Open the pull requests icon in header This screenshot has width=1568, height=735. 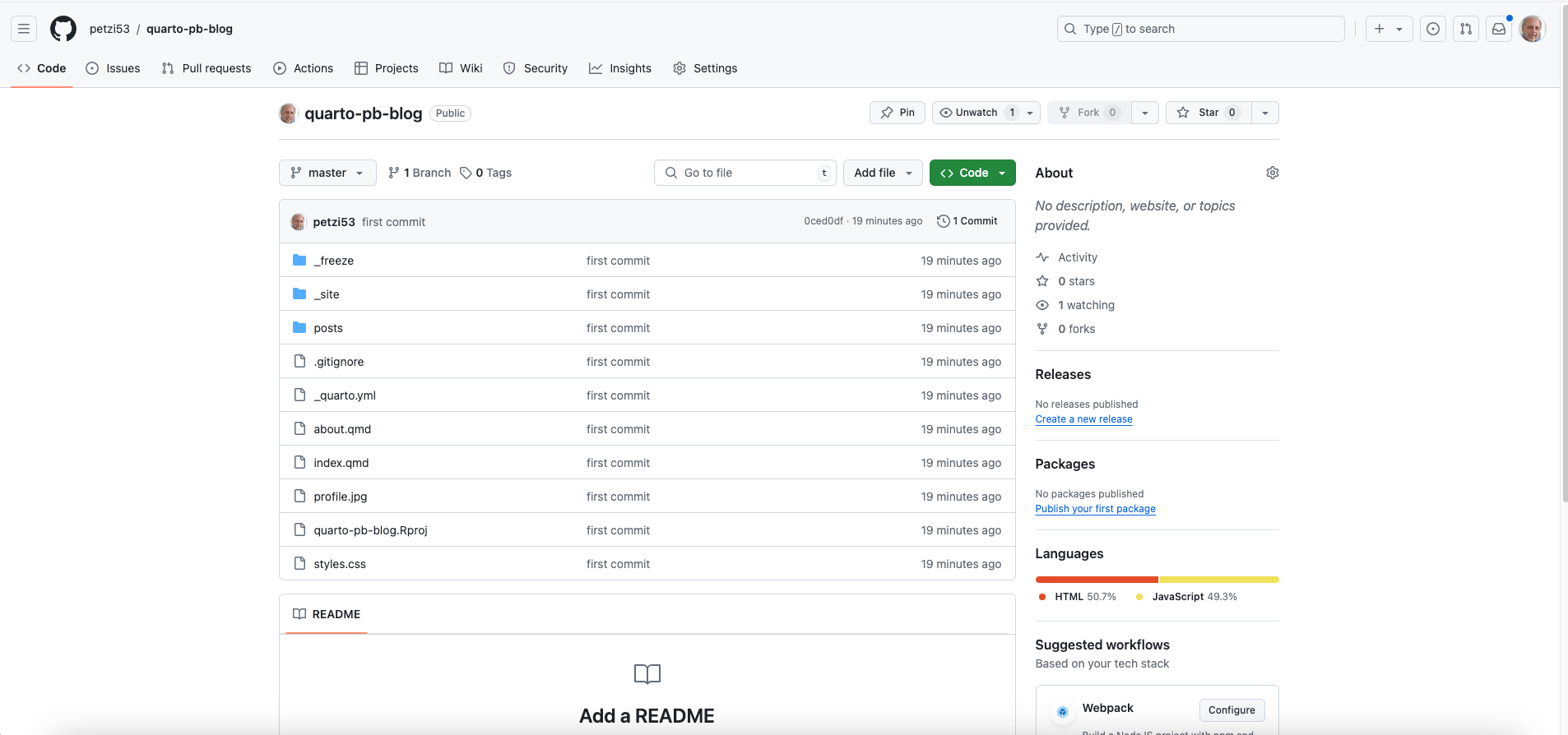point(1466,29)
